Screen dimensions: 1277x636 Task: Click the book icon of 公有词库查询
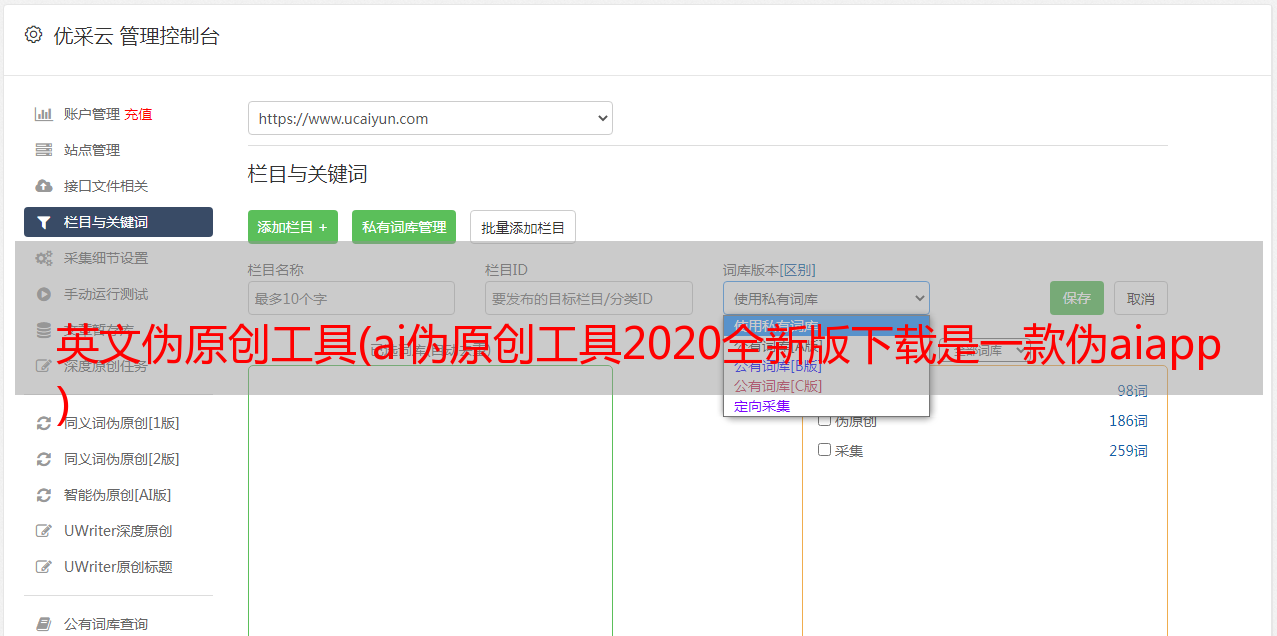(44, 624)
